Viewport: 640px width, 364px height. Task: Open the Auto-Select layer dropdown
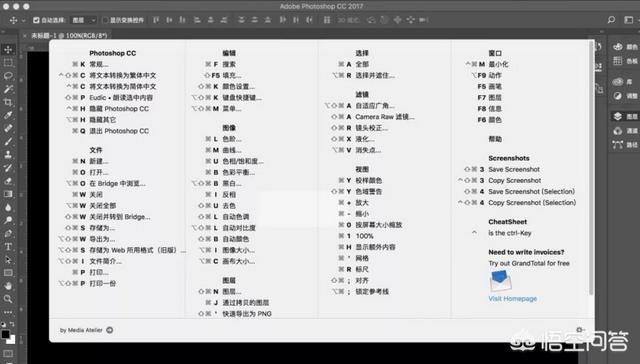[x=84, y=20]
